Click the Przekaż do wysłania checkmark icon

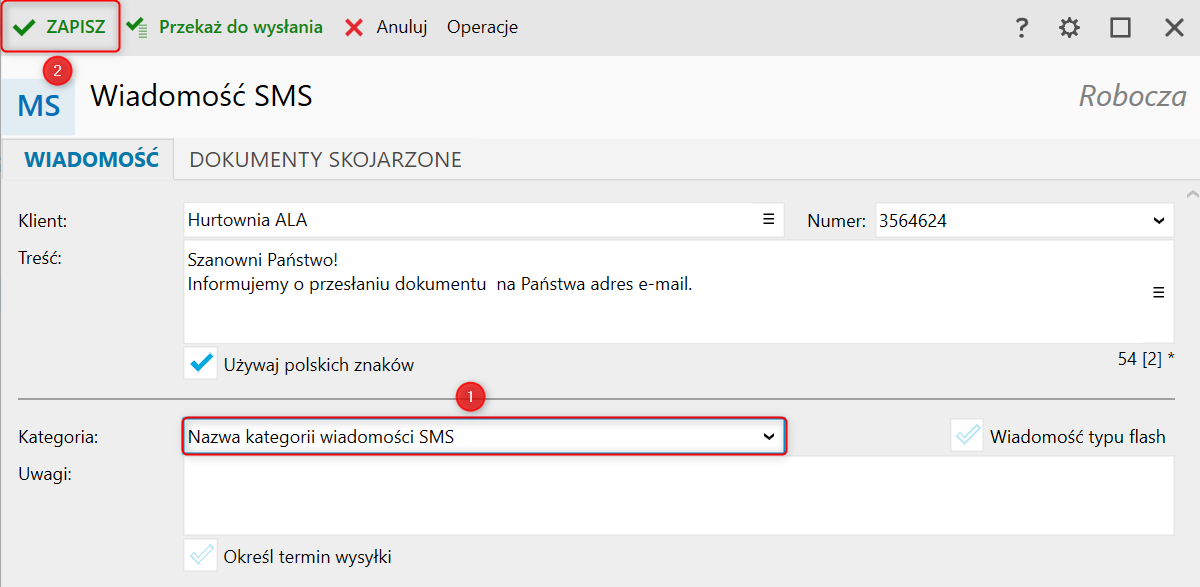[x=137, y=27]
